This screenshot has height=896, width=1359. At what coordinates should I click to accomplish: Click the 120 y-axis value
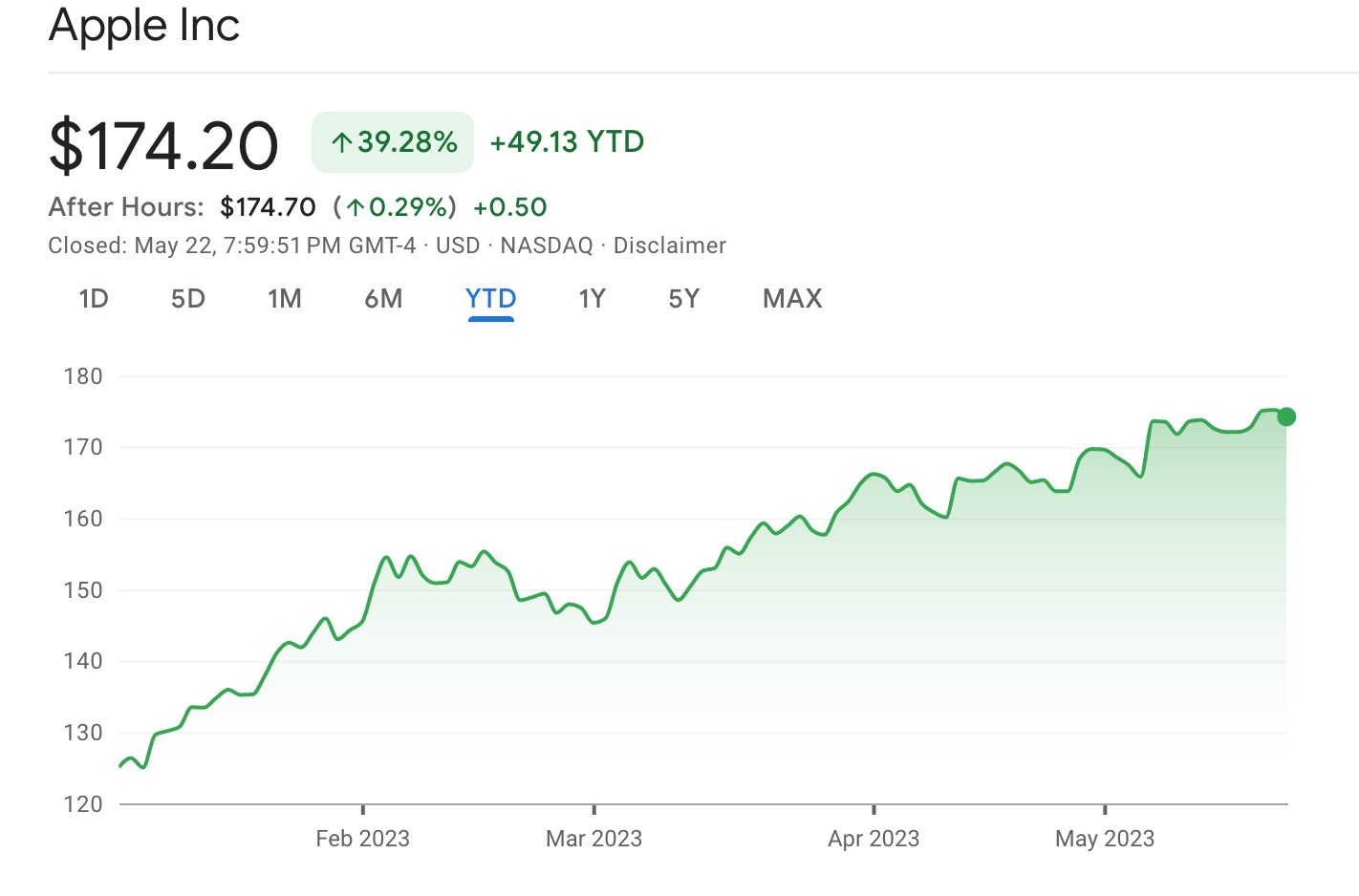point(83,804)
